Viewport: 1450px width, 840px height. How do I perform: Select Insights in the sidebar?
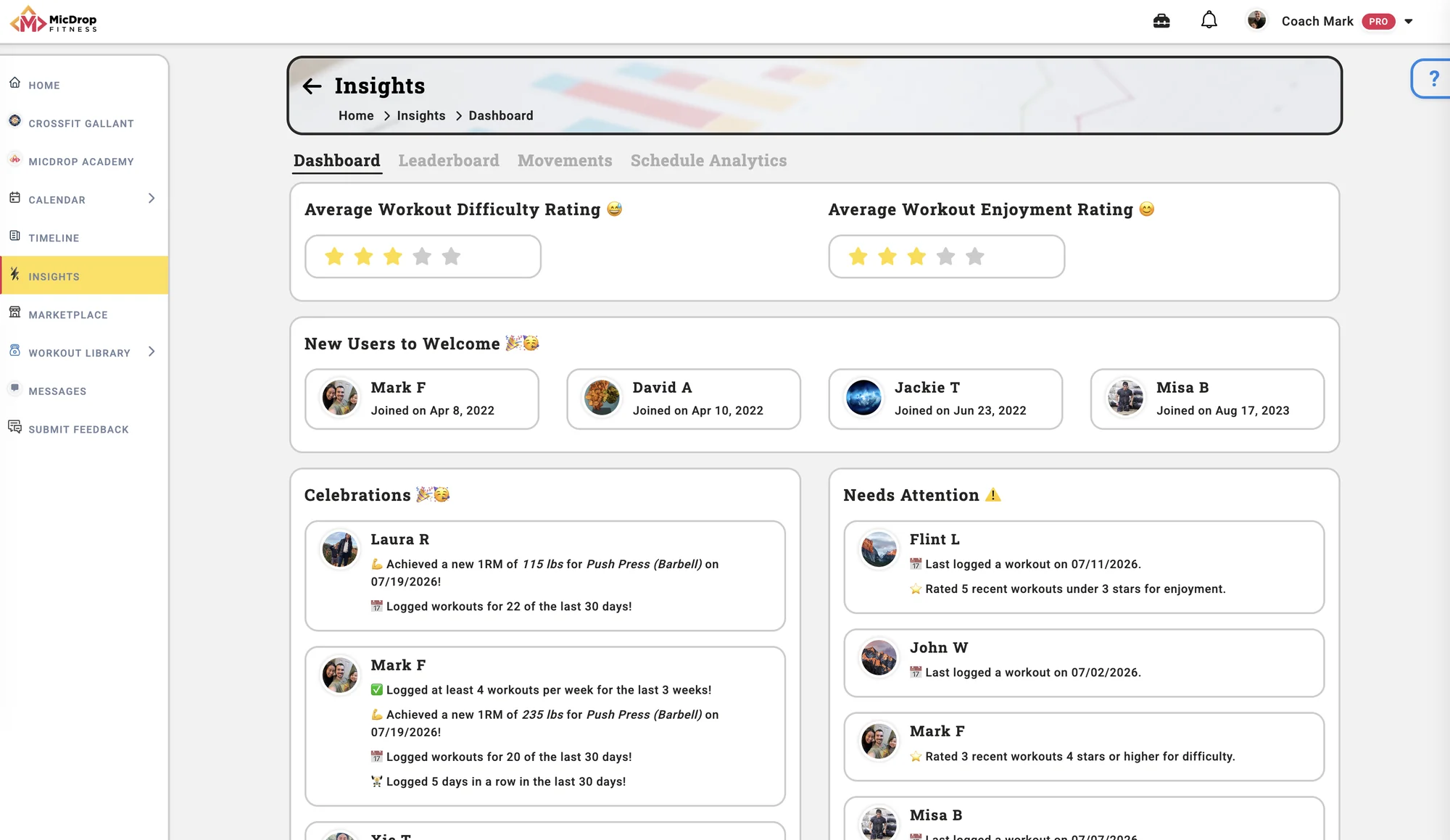tap(84, 275)
